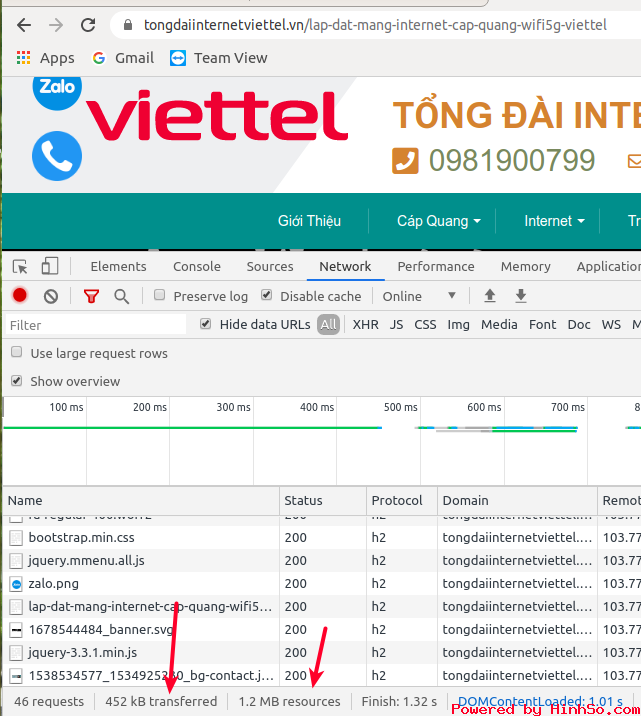Filter requests by JS
The height and width of the screenshot is (716, 641).
(x=396, y=324)
